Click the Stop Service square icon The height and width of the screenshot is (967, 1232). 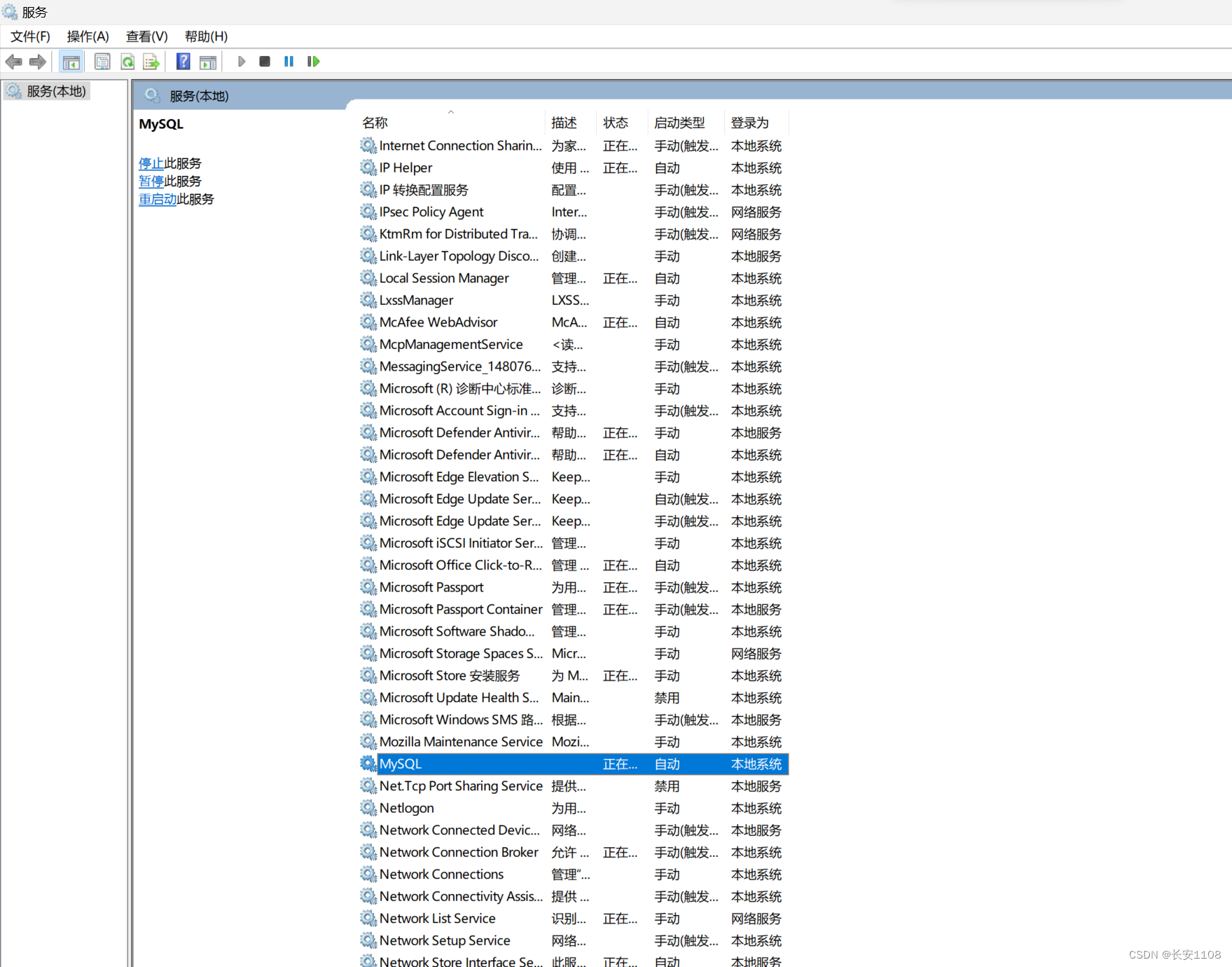pos(265,62)
